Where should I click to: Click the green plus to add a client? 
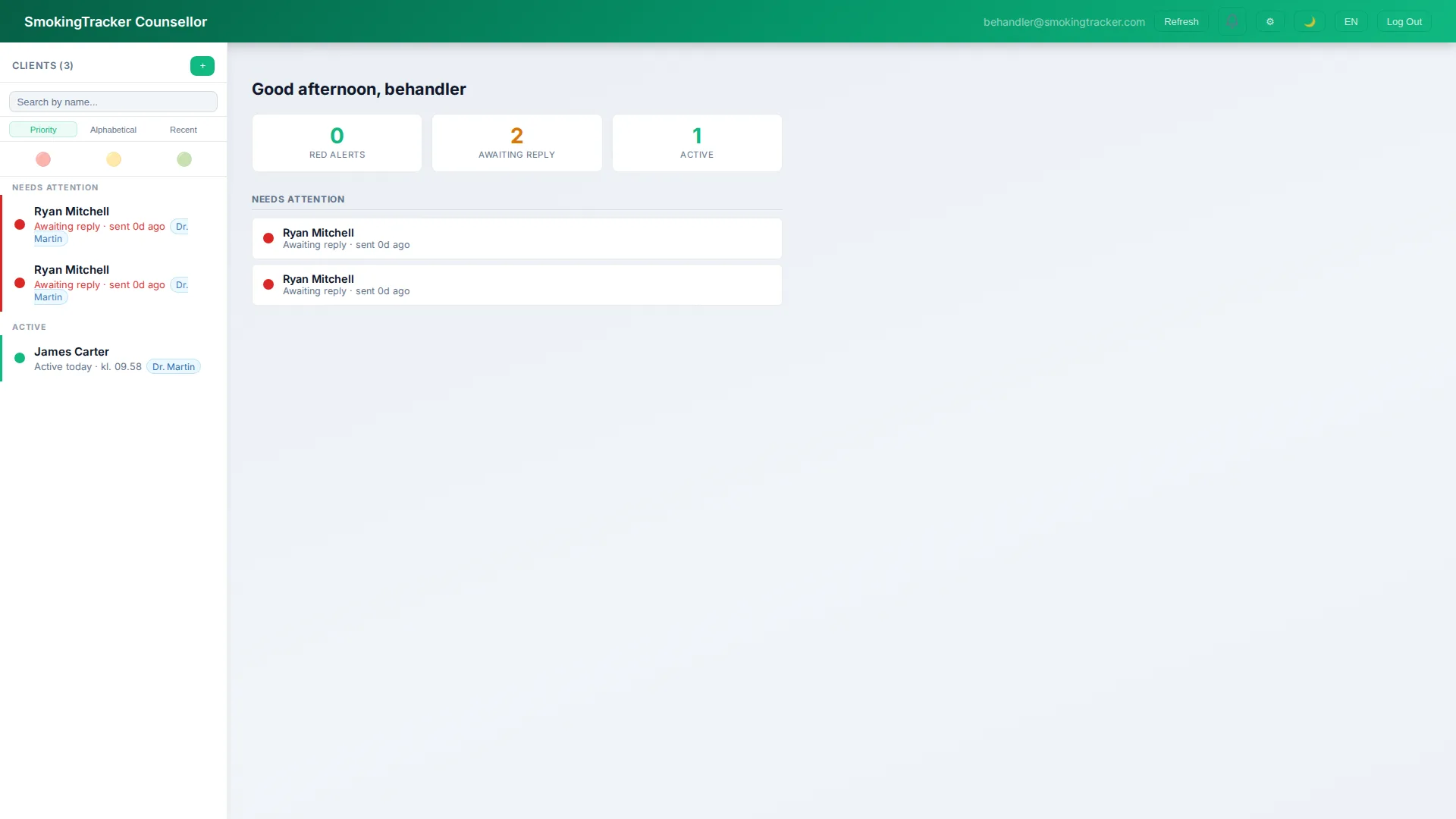click(202, 66)
